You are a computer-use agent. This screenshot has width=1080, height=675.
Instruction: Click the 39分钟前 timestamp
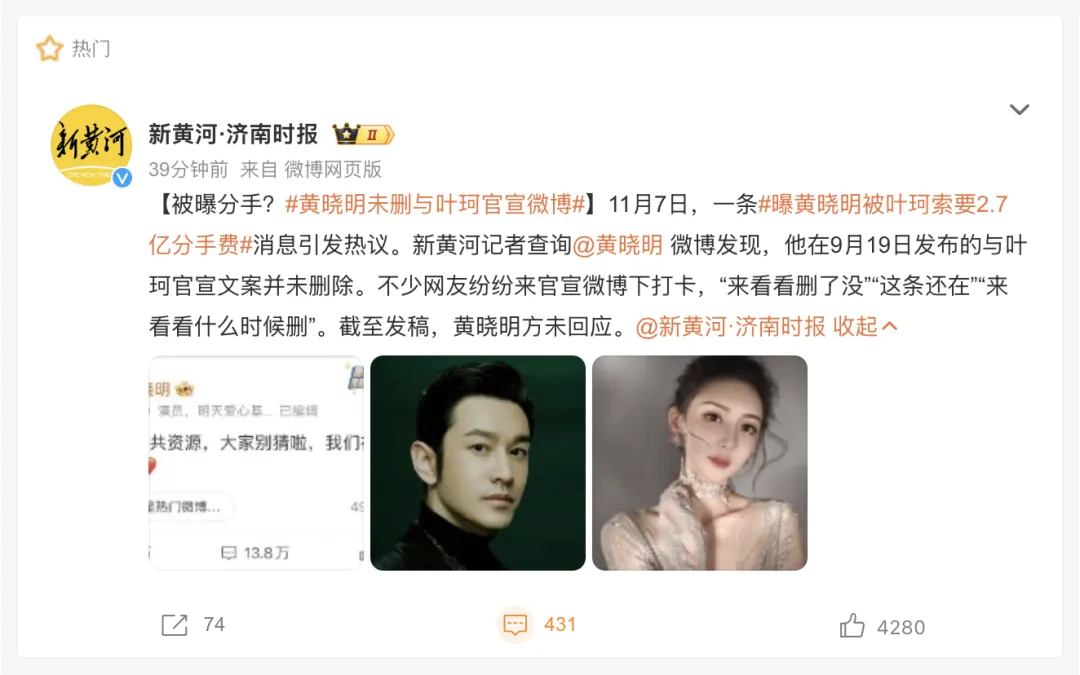(x=188, y=169)
